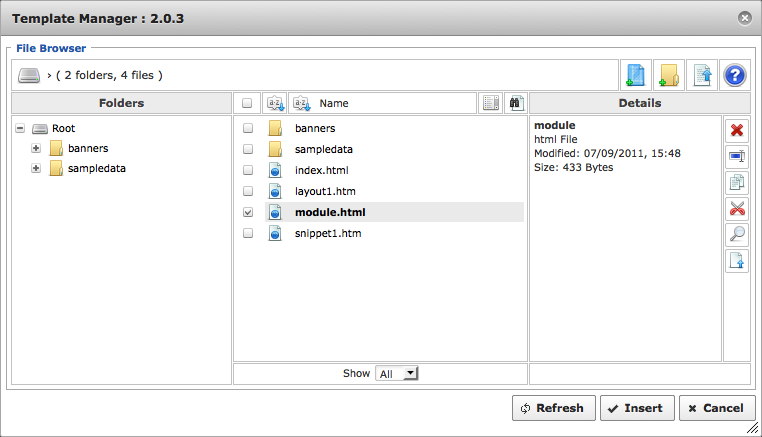
Task: Select banners label in Folders tree
Action: (x=88, y=148)
